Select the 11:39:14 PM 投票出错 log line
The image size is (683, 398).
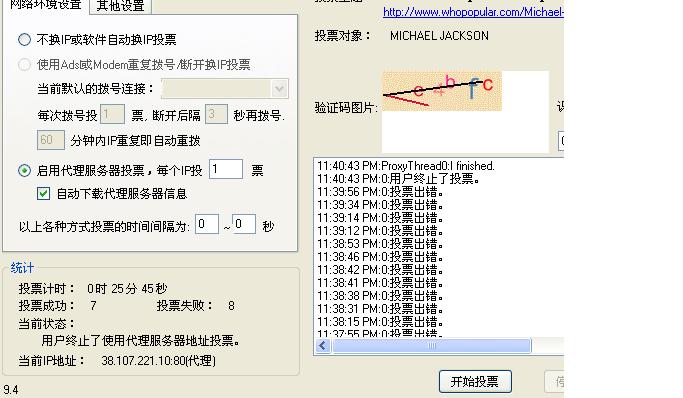coord(380,218)
